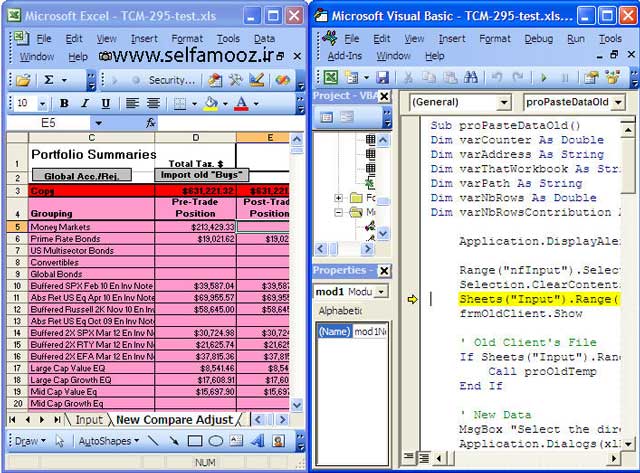Image resolution: width=640 pixels, height=473 pixels.
Task: Select the Line drawing tool
Action: point(153,441)
